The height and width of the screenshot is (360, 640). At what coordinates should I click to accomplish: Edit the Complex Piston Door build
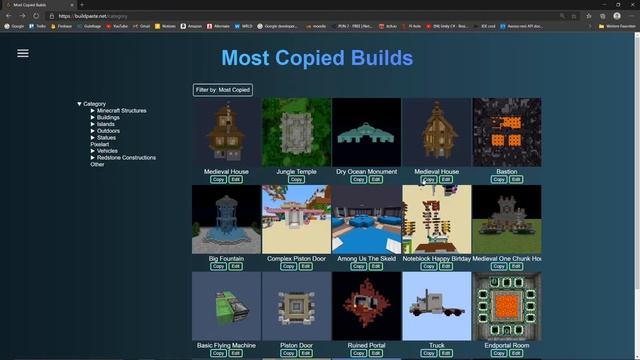pyautogui.click(x=305, y=267)
